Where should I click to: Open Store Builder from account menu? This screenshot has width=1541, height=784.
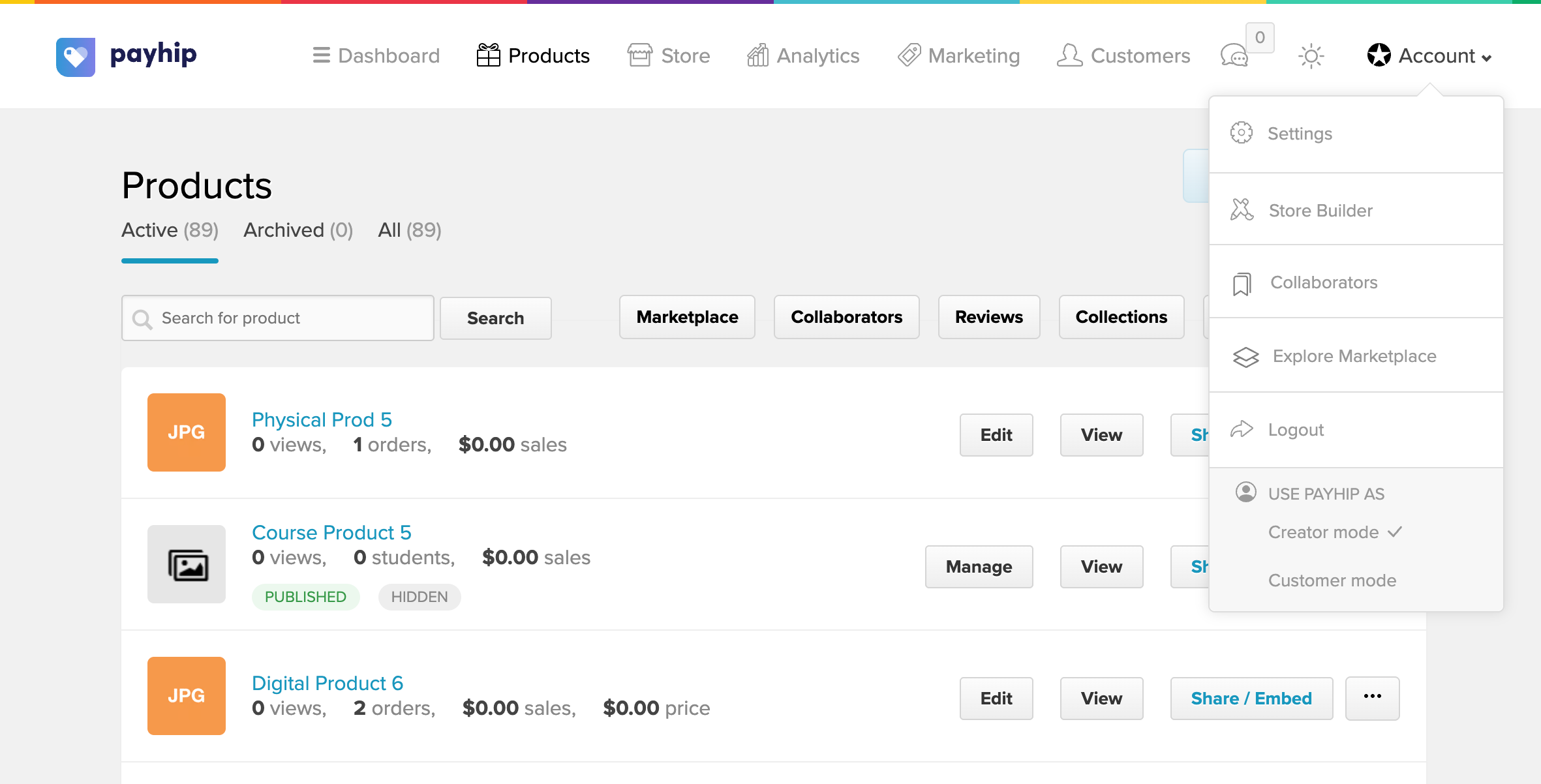[x=1356, y=210]
